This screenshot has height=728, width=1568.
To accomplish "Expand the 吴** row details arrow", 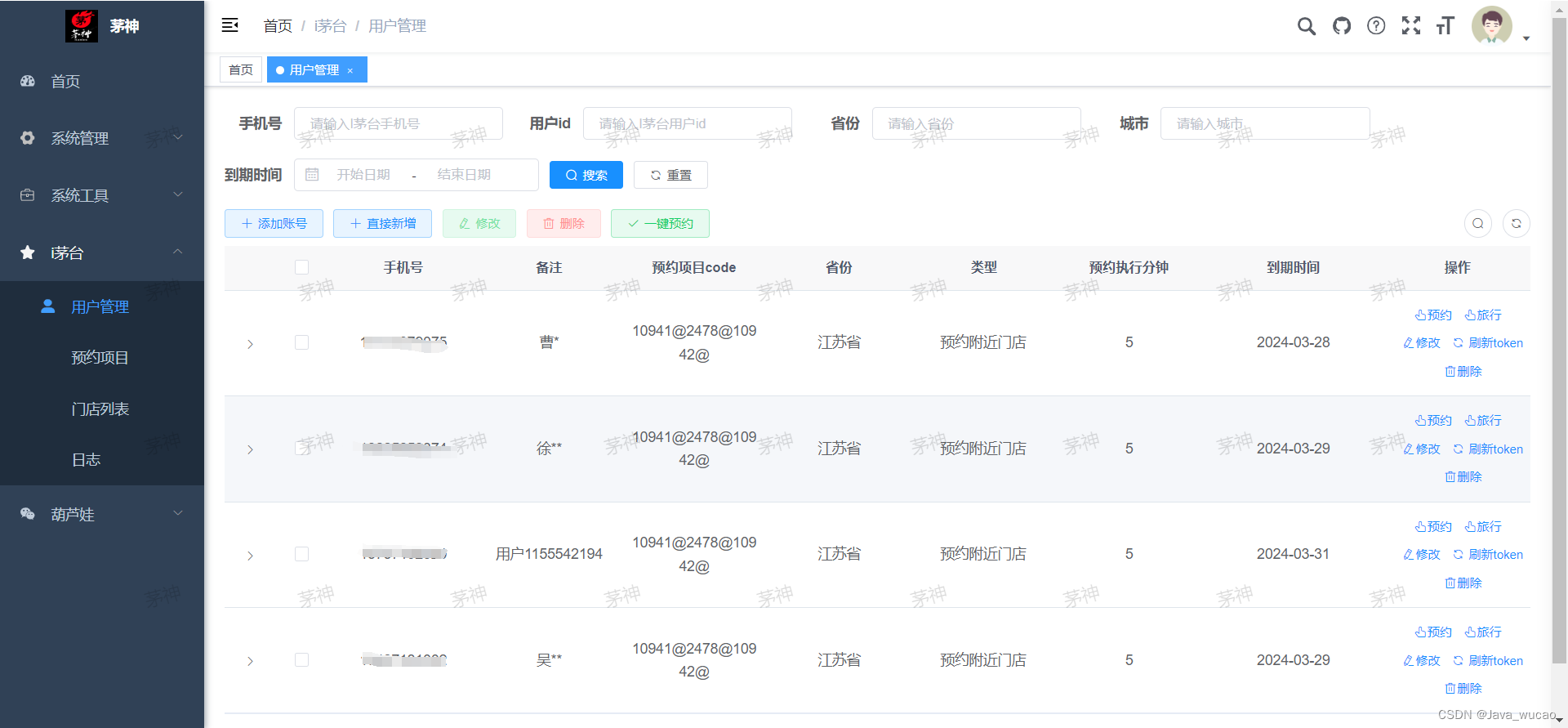I will click(250, 661).
